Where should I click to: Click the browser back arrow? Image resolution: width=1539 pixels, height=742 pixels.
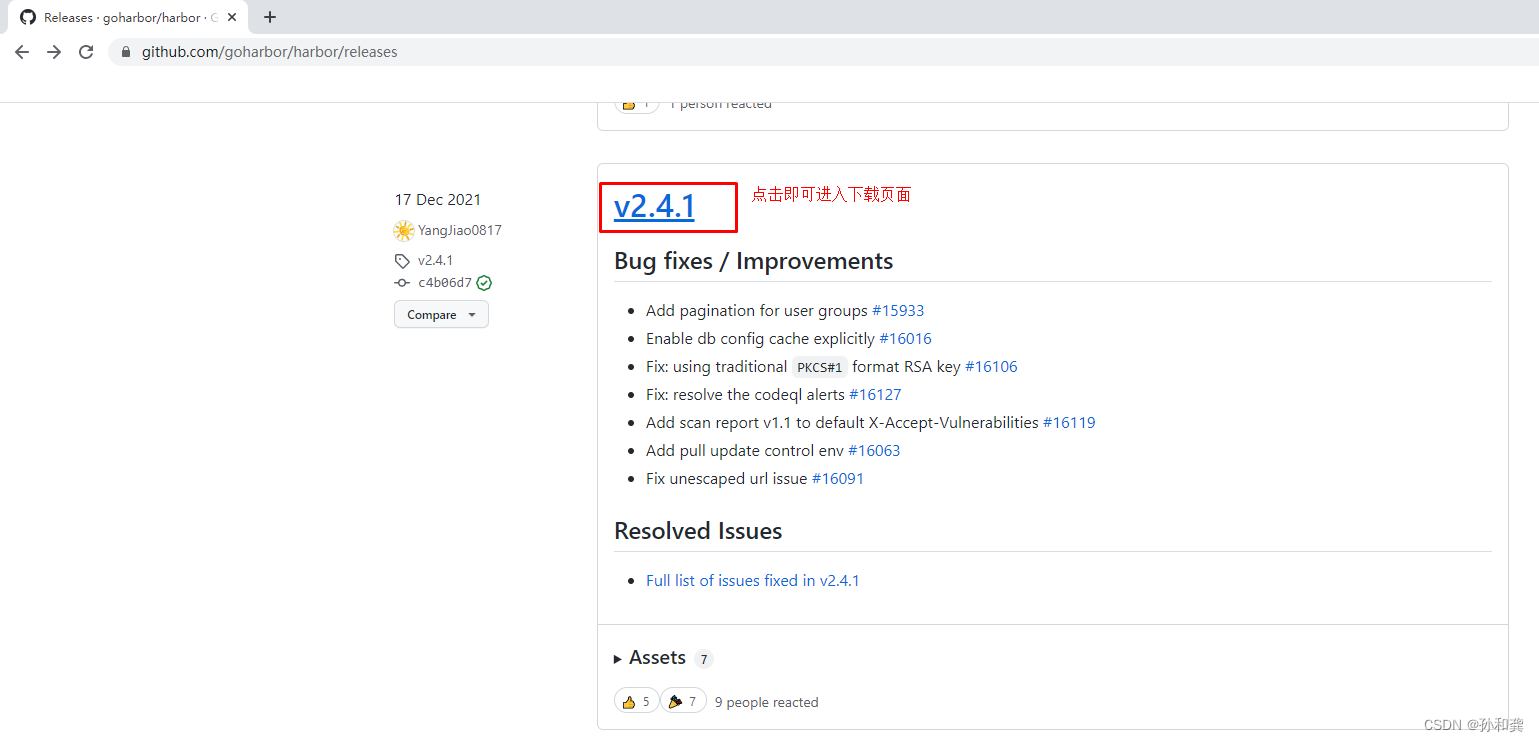(21, 52)
